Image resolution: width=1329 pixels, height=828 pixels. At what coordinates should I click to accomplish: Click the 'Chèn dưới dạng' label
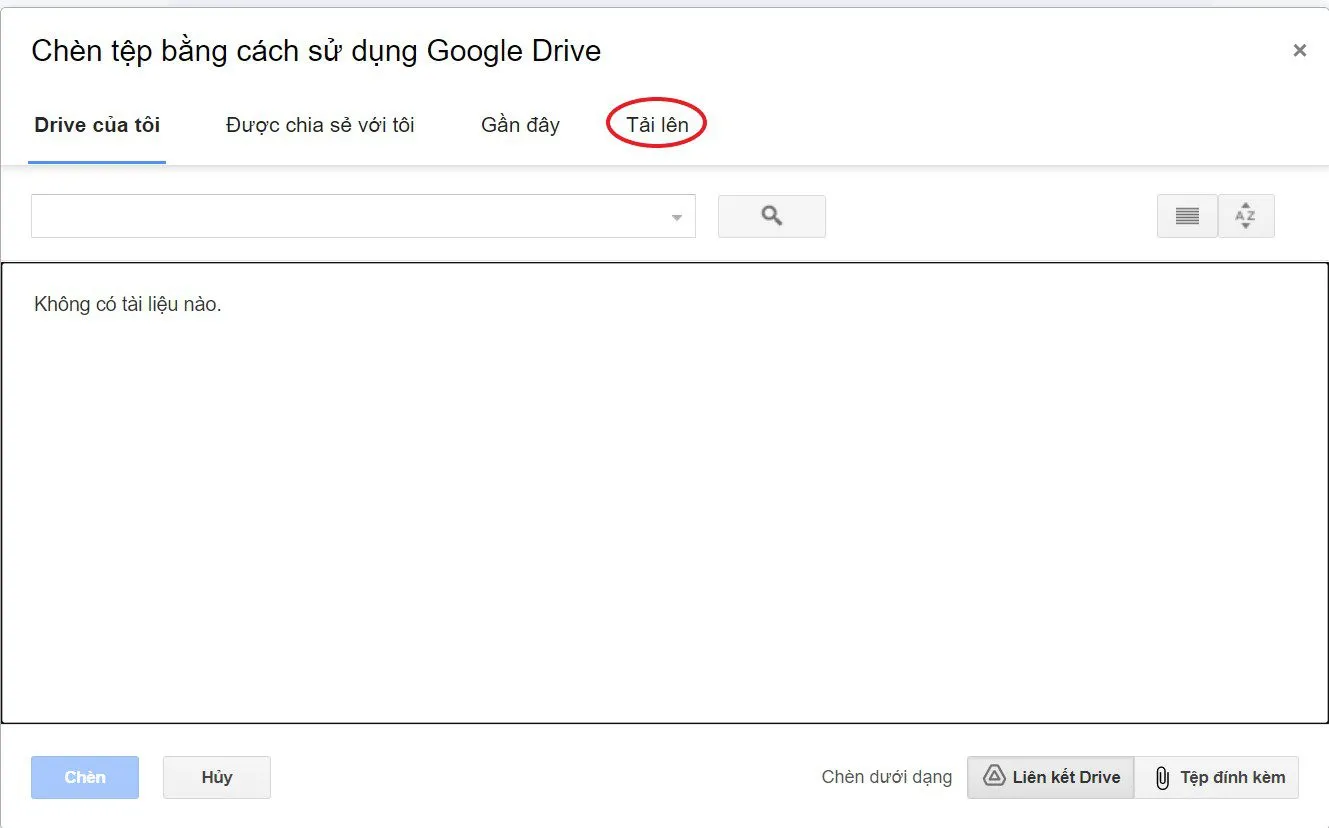tap(886, 777)
